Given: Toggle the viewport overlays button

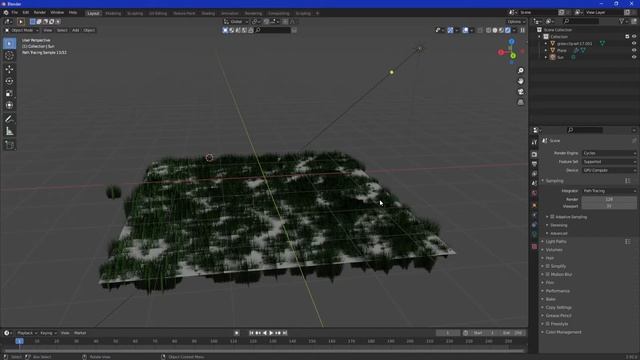Looking at the screenshot, I should [465, 30].
